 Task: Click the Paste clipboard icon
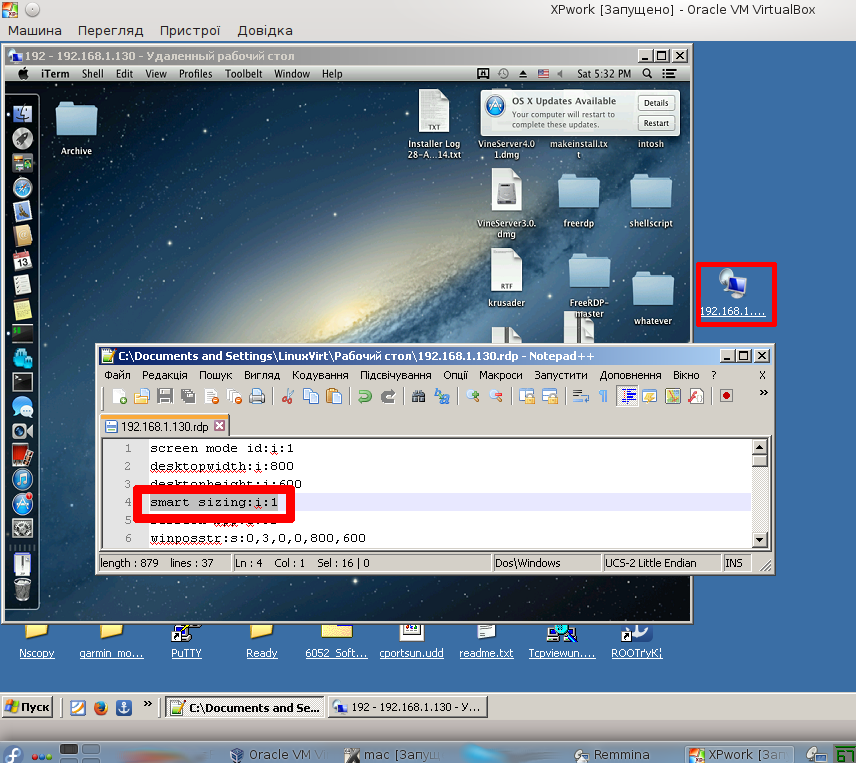coord(334,396)
